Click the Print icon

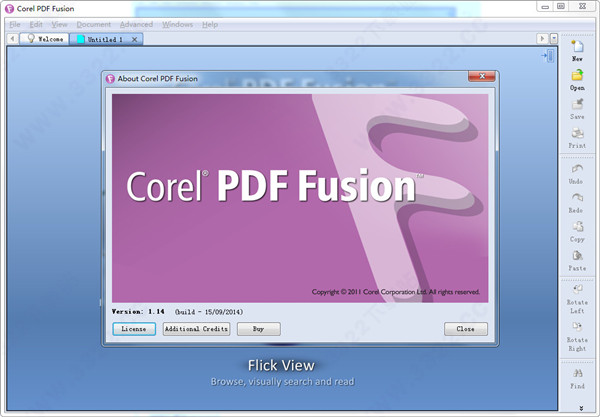point(577,133)
